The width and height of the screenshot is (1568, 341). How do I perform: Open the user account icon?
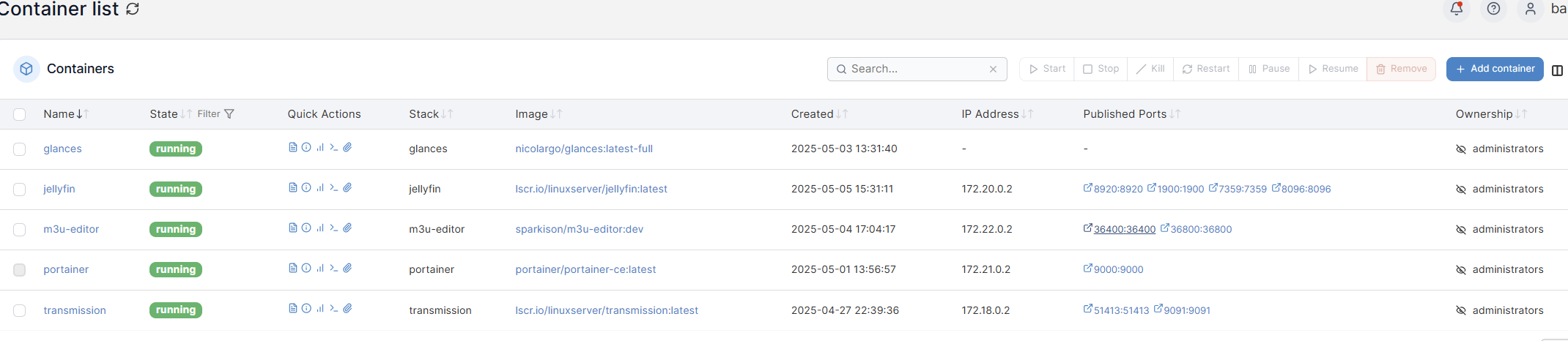click(x=1530, y=9)
